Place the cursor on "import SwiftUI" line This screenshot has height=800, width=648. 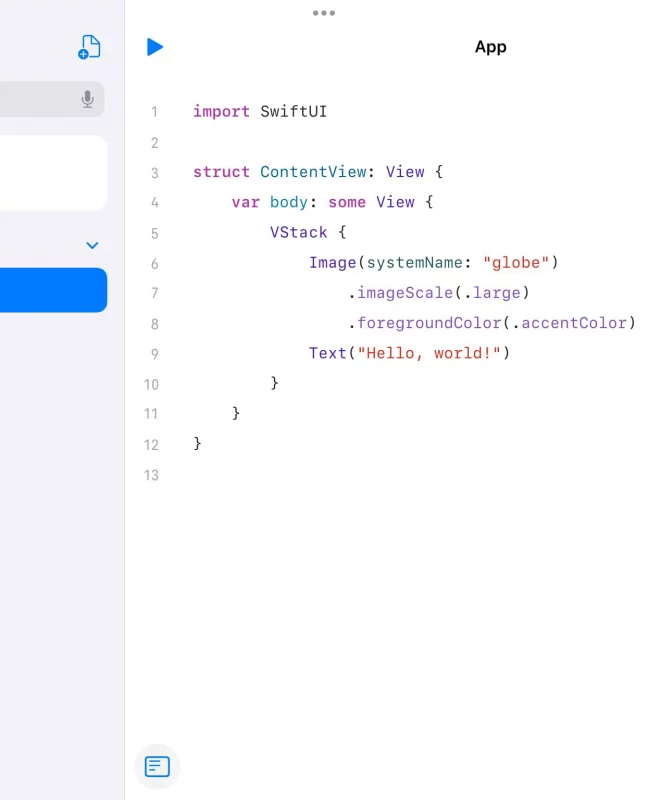pos(260,111)
